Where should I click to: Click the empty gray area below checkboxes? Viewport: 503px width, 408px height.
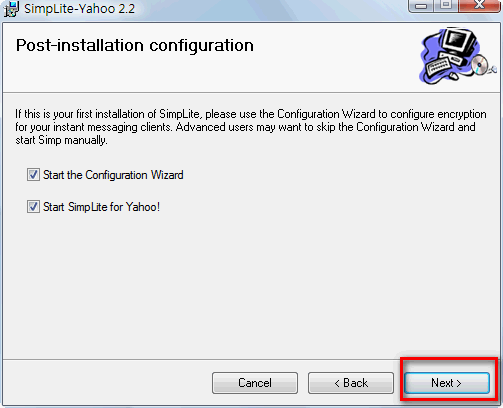coord(251,287)
